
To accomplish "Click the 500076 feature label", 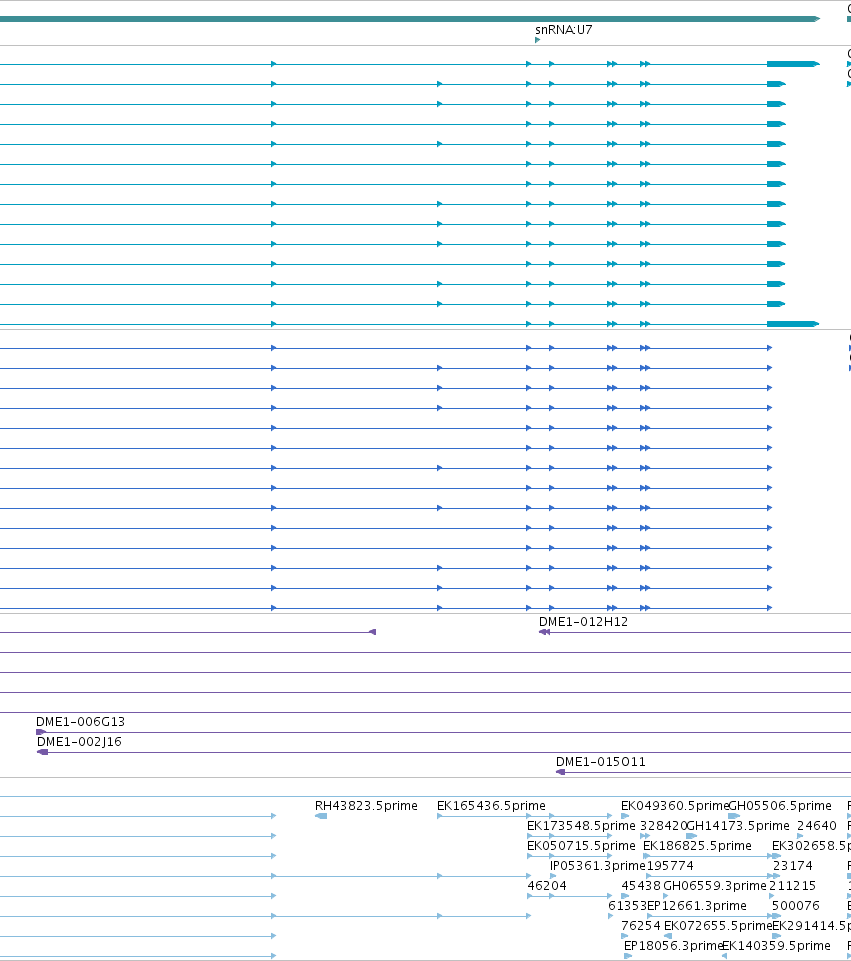I will 795,905.
